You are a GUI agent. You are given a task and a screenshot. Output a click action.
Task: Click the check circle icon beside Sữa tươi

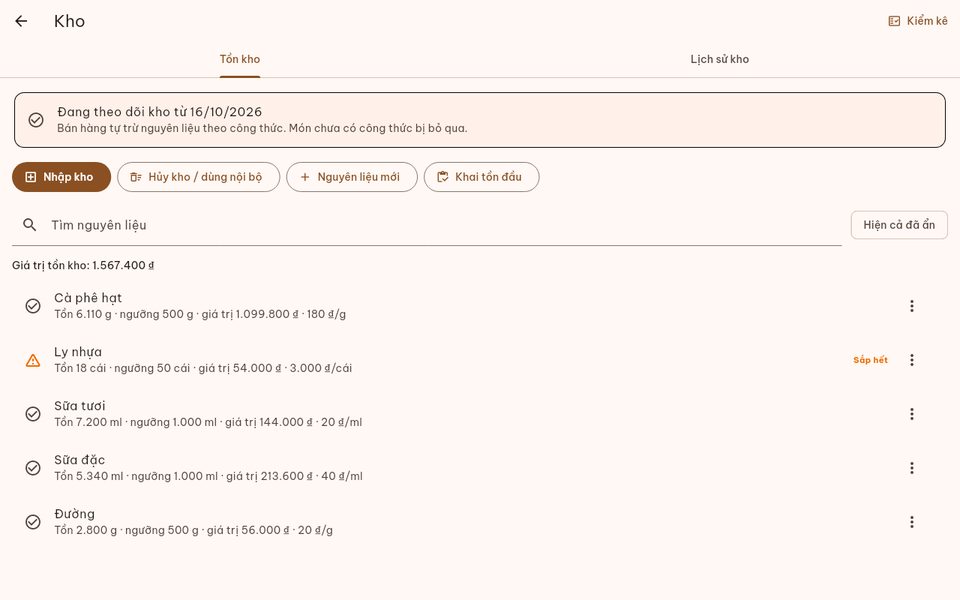(x=33, y=414)
